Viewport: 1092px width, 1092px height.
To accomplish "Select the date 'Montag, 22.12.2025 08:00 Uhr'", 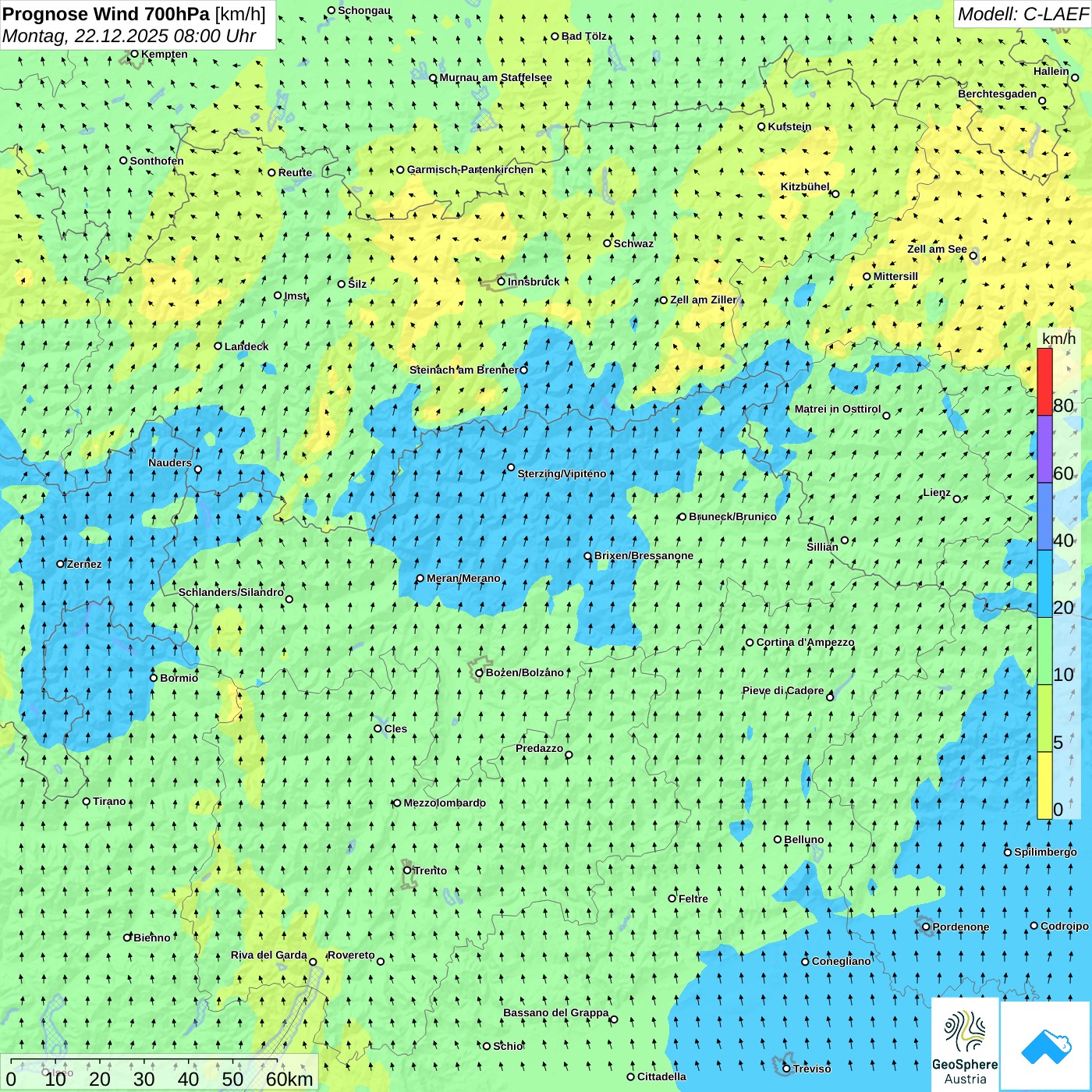I will (129, 36).
